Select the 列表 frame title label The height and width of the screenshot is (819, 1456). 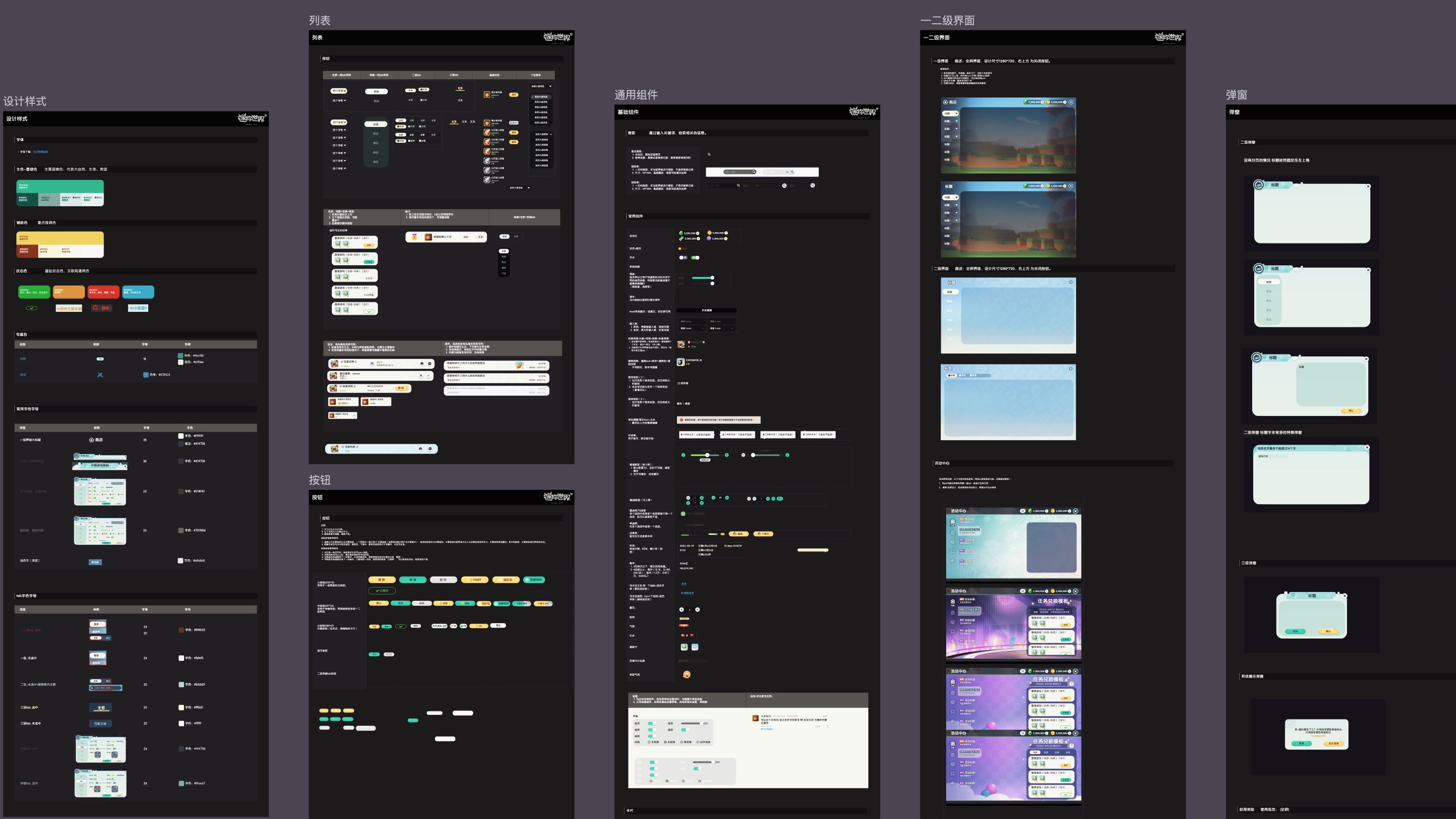[x=319, y=20]
